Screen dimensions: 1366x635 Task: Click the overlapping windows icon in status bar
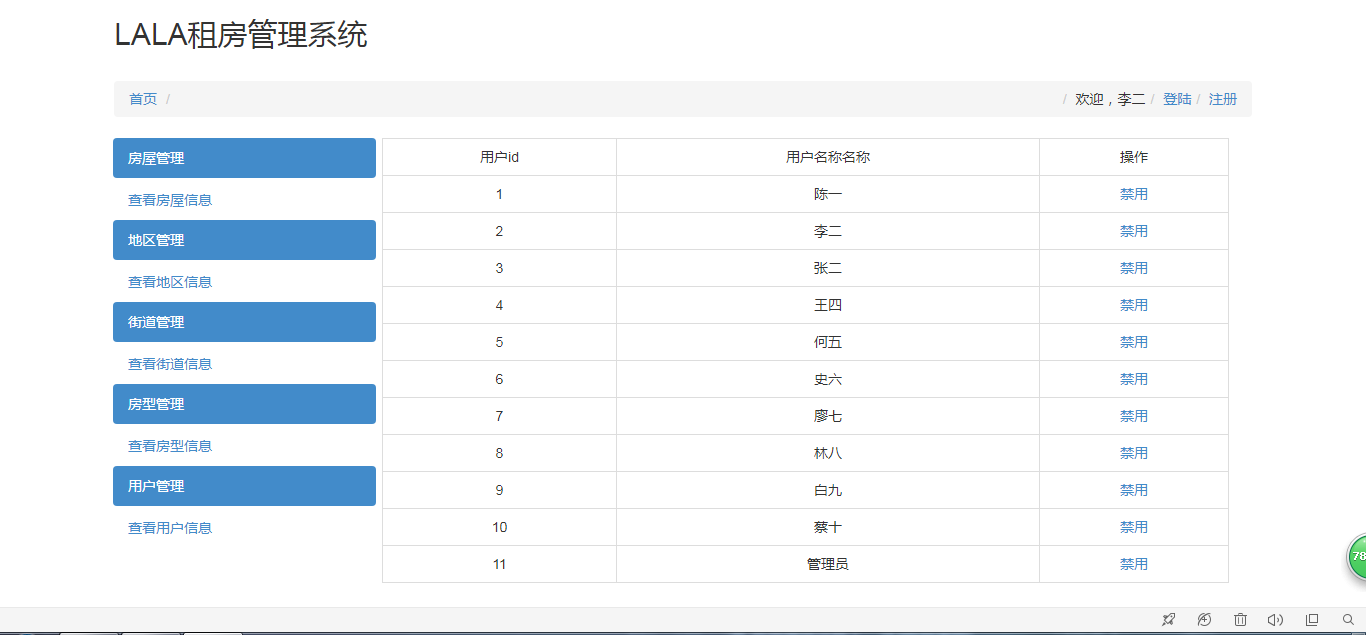pyautogui.click(x=1312, y=620)
